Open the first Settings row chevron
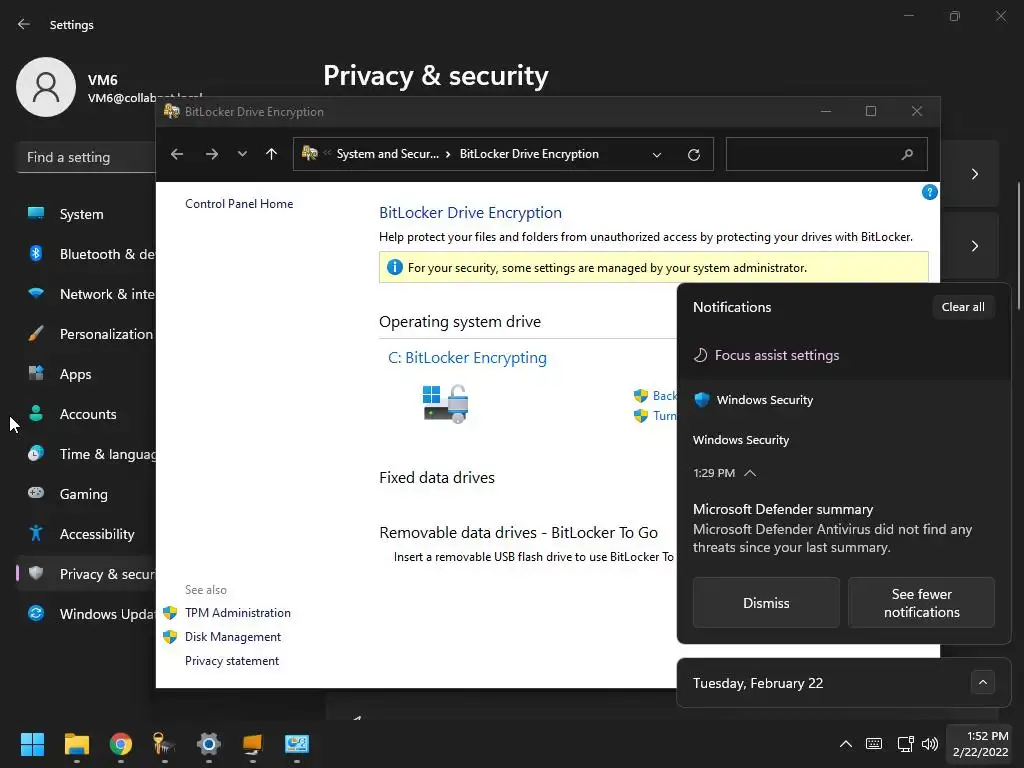 [x=974, y=174]
